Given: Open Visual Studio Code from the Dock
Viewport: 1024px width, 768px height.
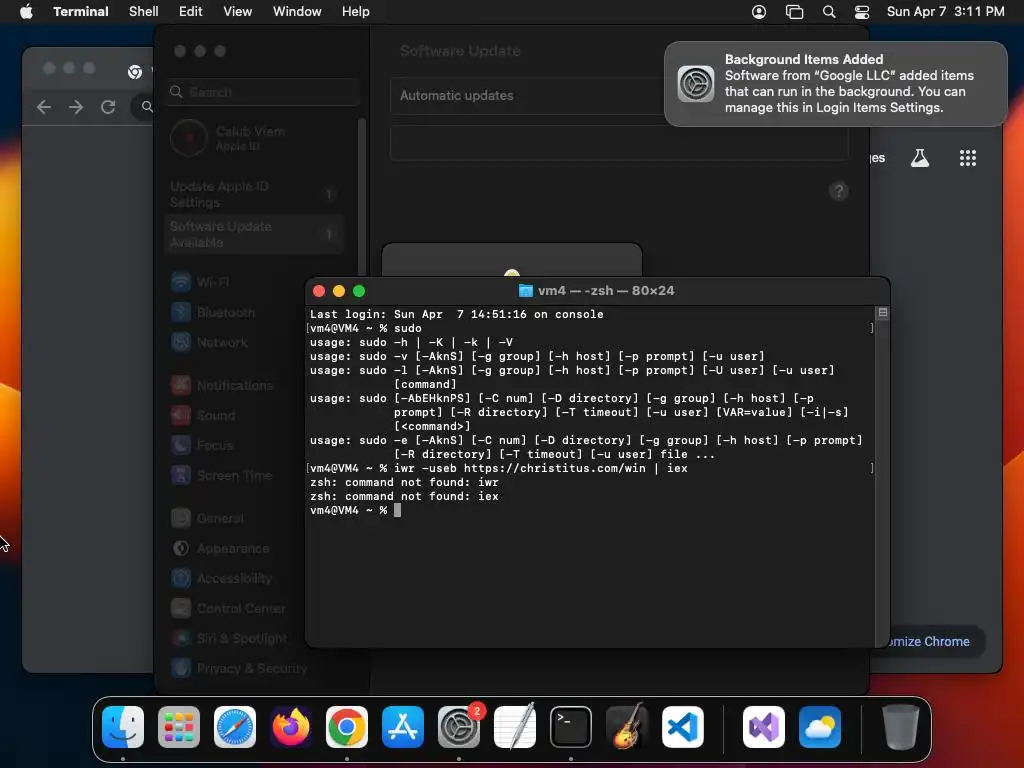Looking at the screenshot, I should pos(682,727).
